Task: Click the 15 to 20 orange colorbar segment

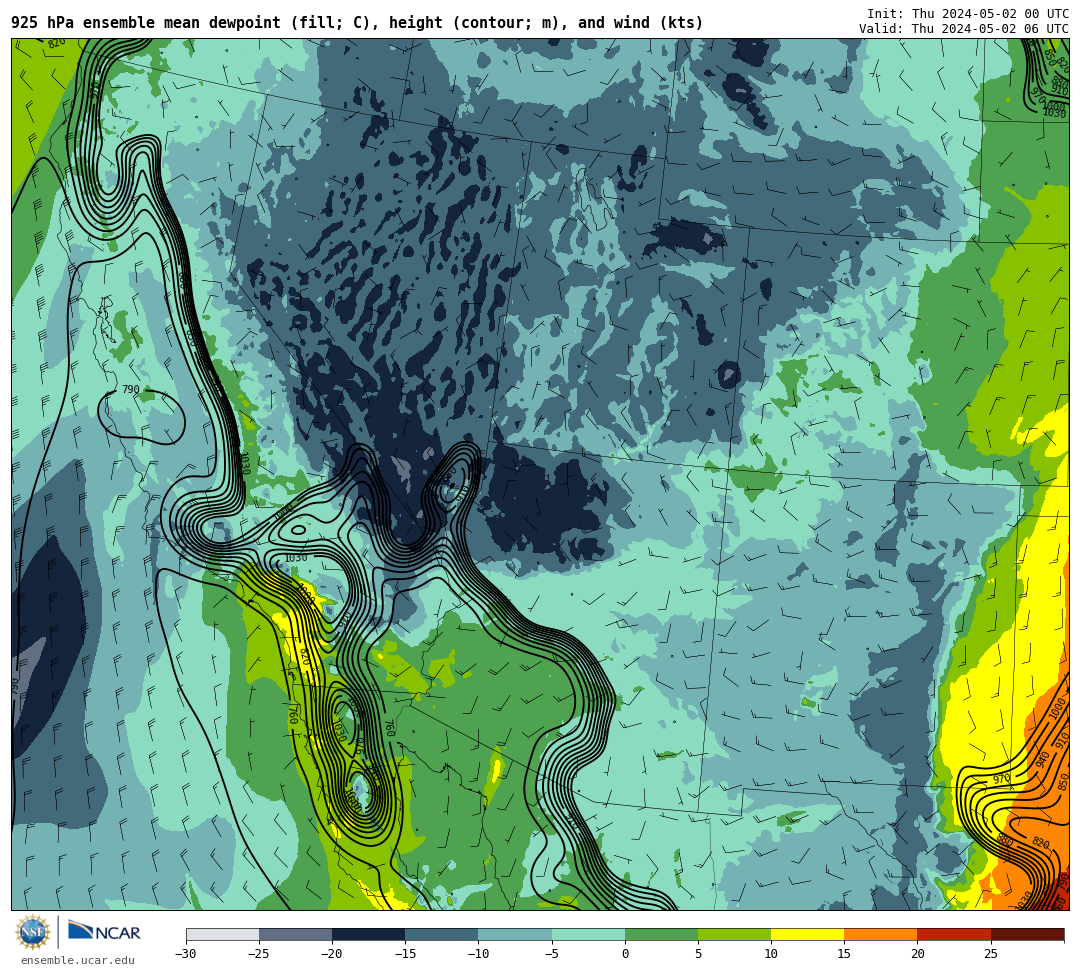Action: click(x=881, y=934)
